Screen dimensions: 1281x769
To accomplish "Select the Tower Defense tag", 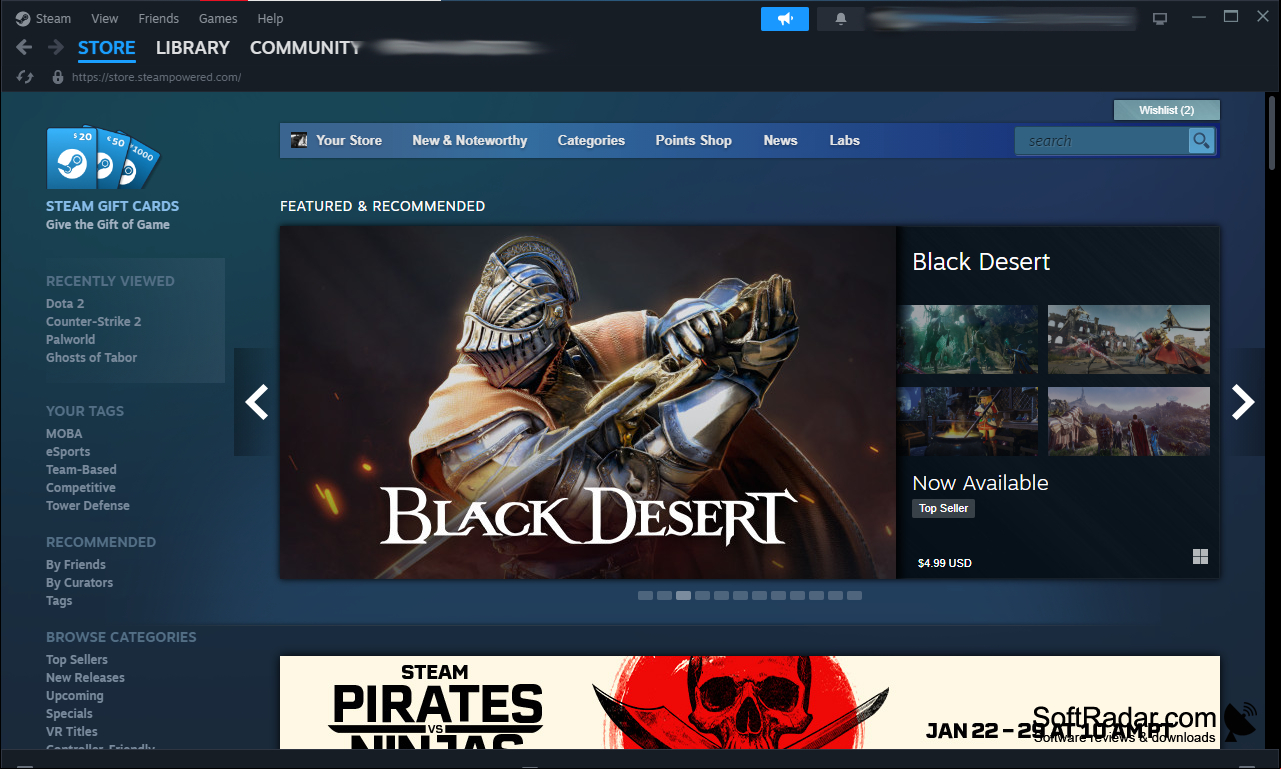I will pyautogui.click(x=88, y=506).
